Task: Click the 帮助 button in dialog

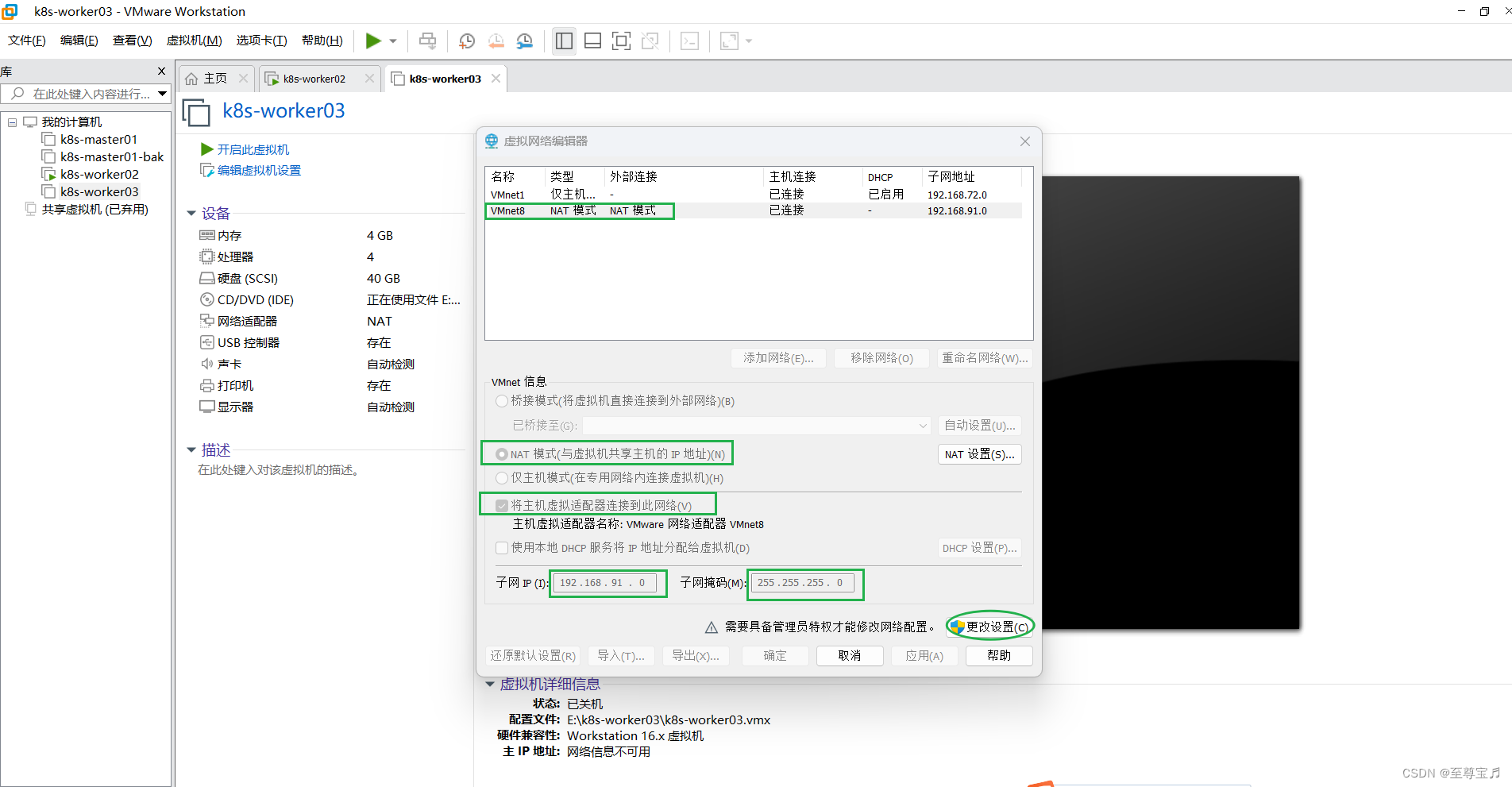Action: [x=999, y=655]
